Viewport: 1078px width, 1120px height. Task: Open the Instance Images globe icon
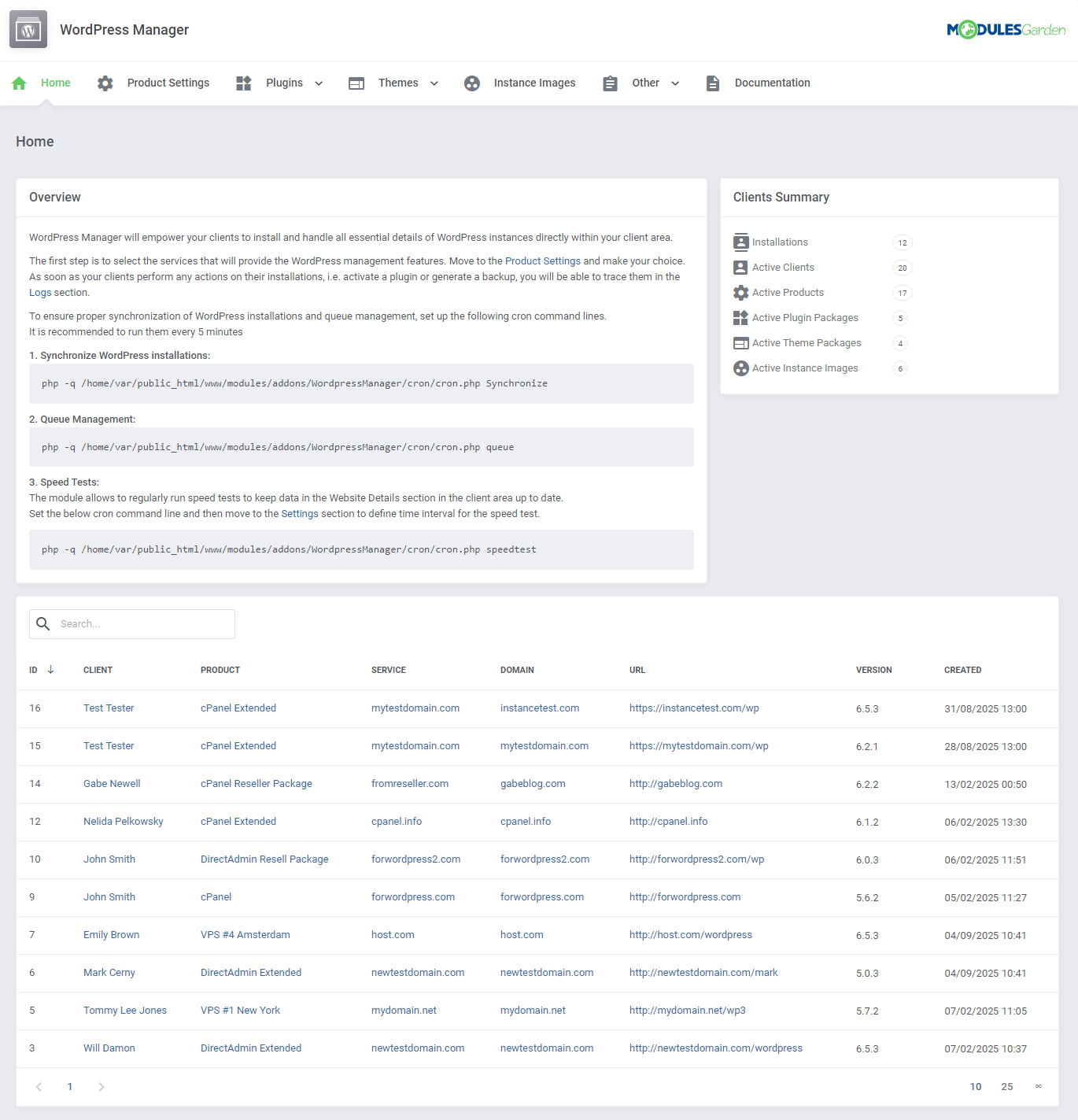click(x=472, y=83)
